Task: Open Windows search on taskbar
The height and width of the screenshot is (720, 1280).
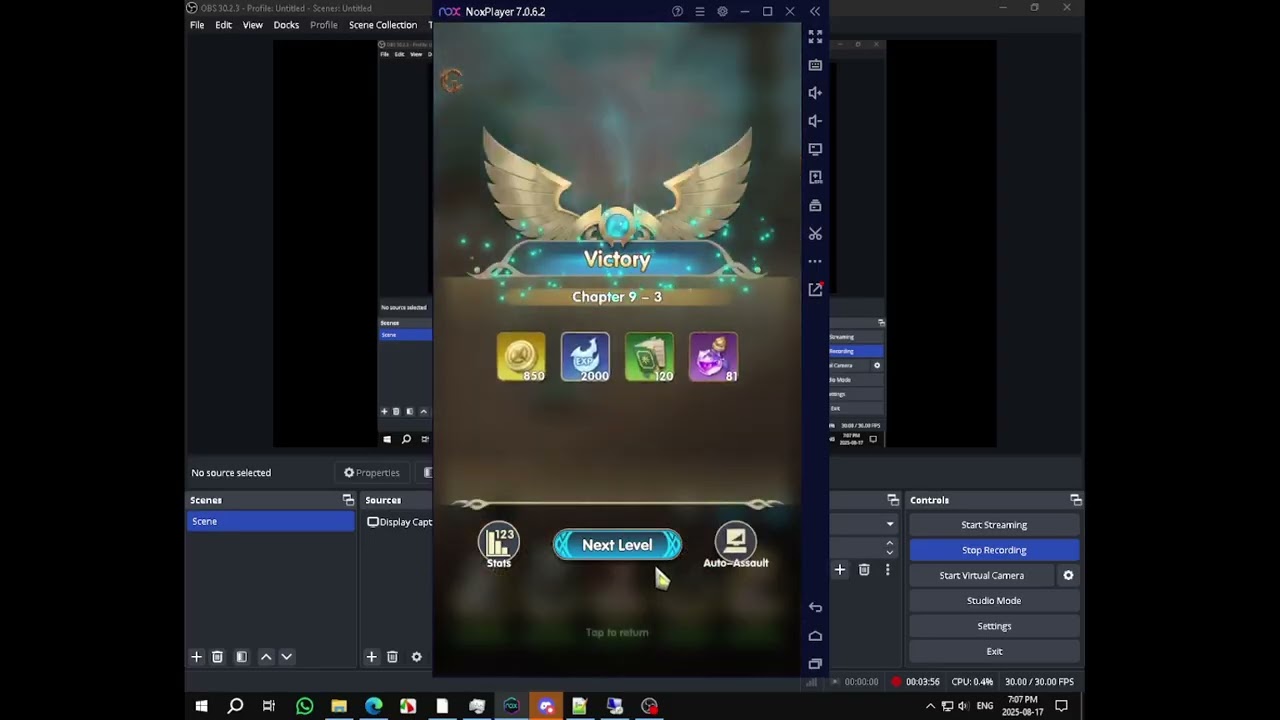Action: click(235, 706)
